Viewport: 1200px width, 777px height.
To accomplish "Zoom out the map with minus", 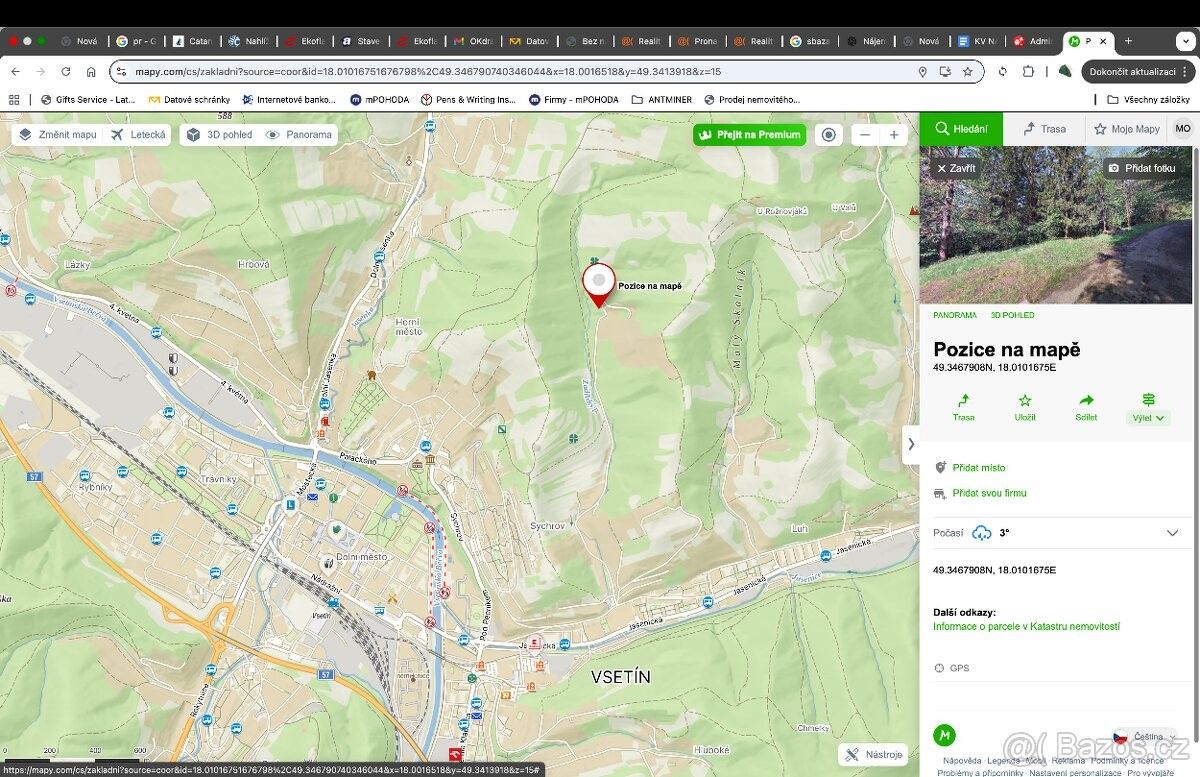I will [x=865, y=135].
